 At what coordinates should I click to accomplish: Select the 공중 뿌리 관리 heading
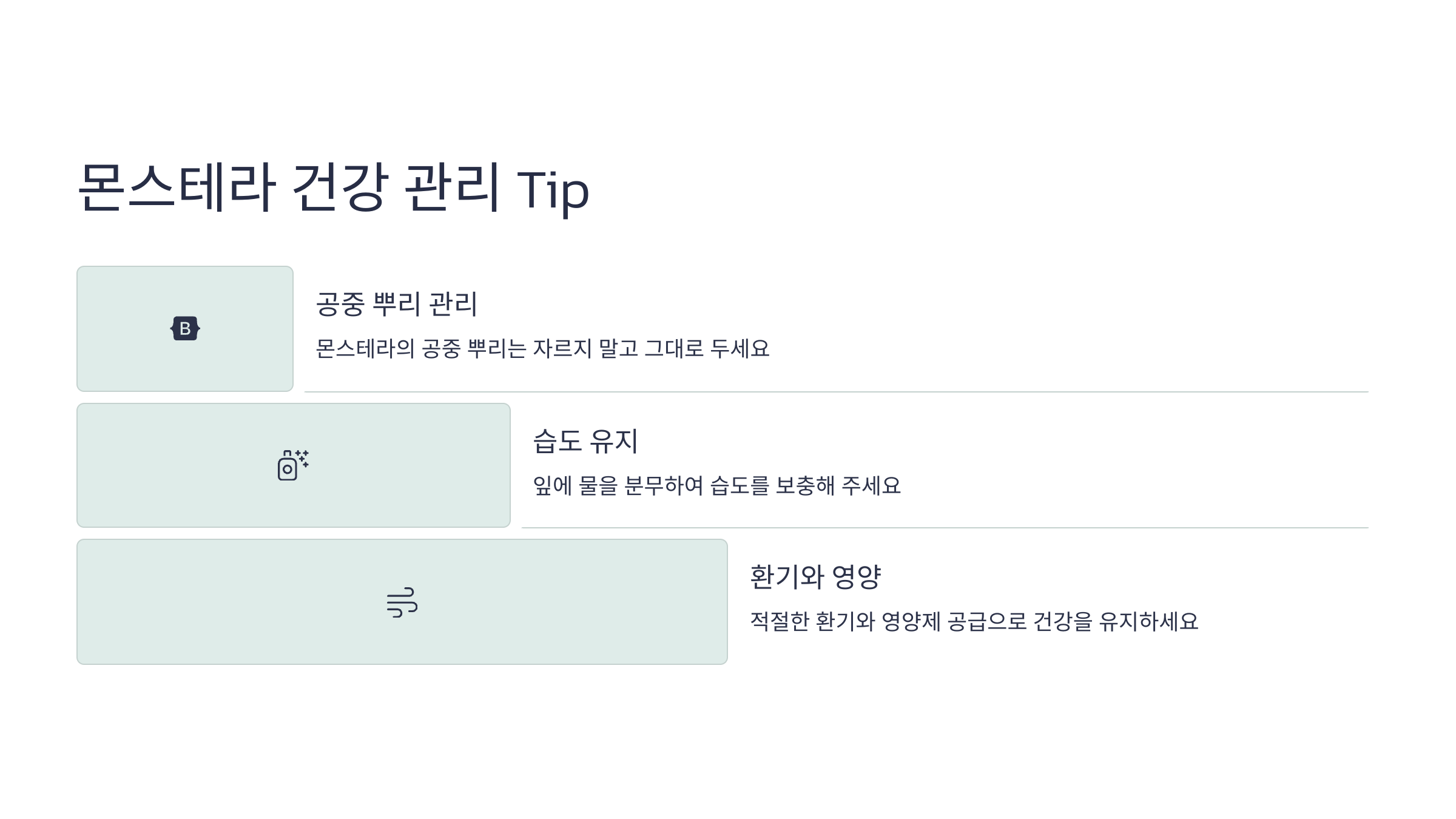[397, 304]
